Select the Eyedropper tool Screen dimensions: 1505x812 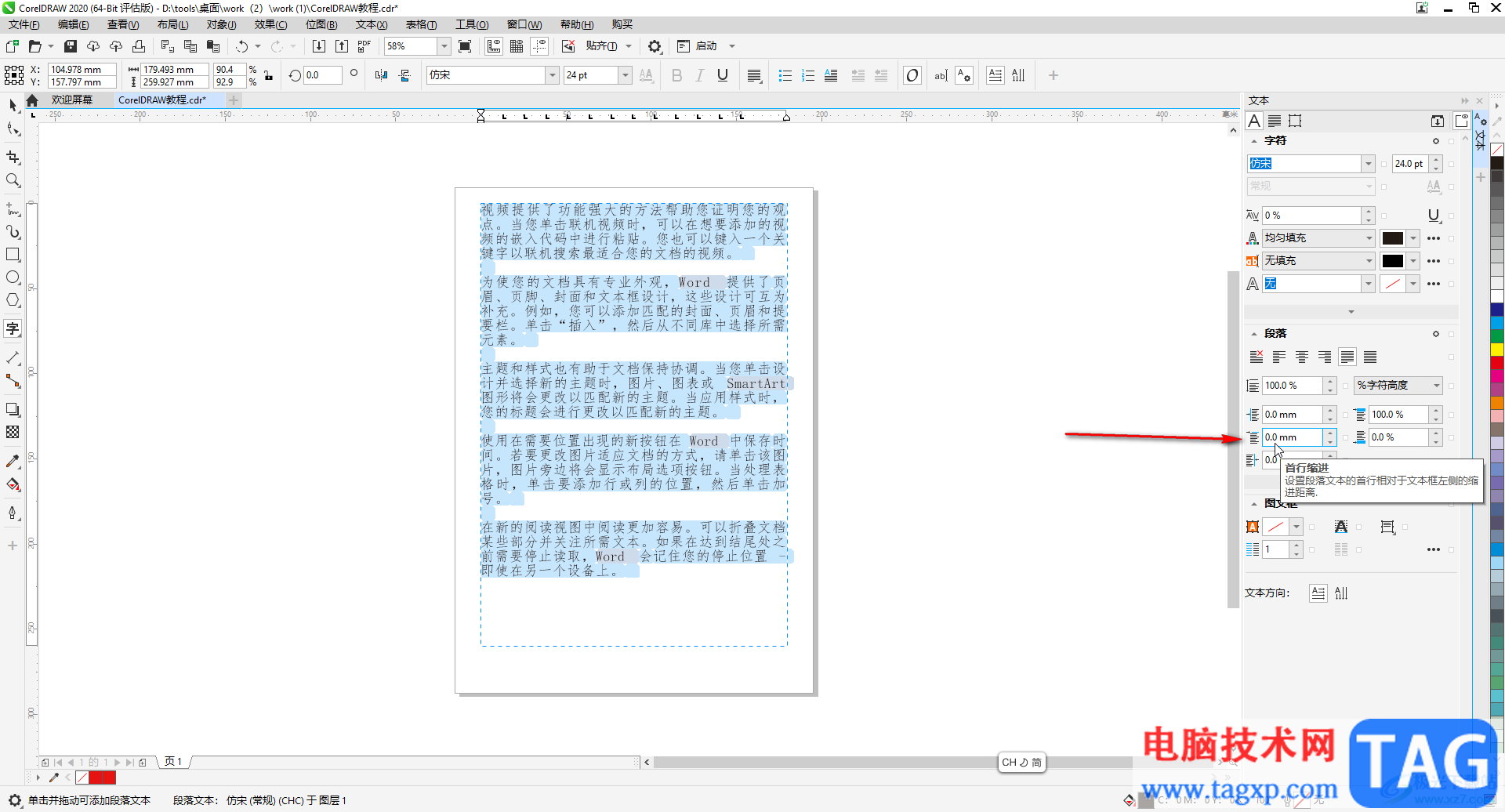coord(13,462)
